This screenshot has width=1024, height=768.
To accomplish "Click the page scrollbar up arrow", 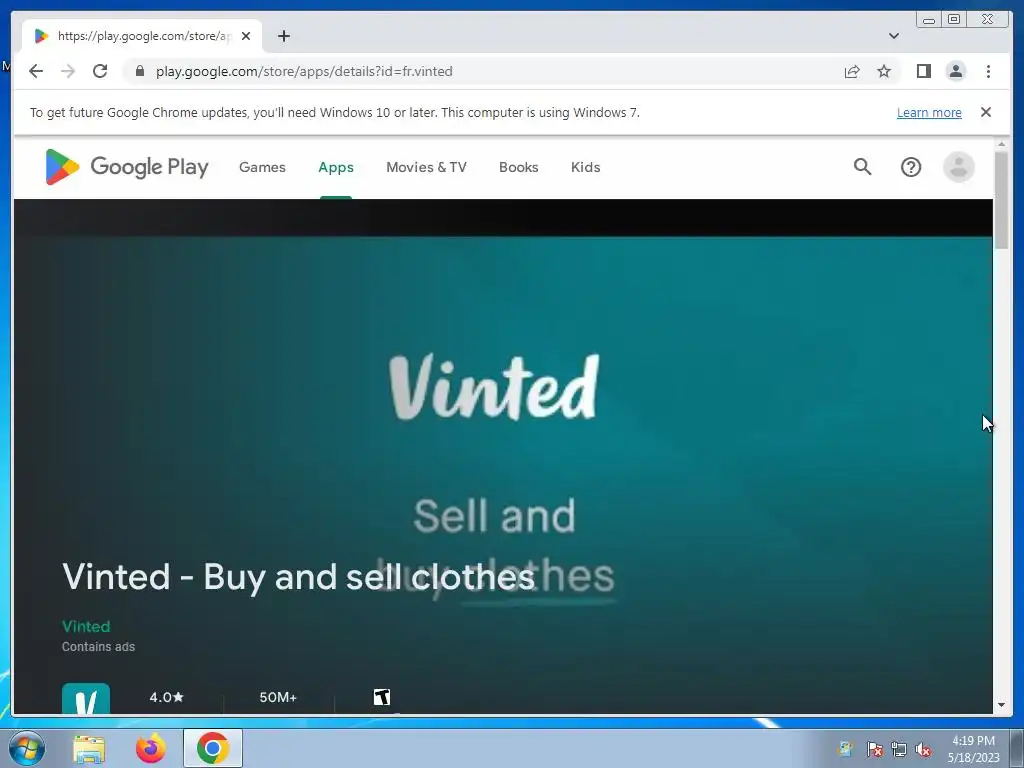I will pyautogui.click(x=1002, y=144).
